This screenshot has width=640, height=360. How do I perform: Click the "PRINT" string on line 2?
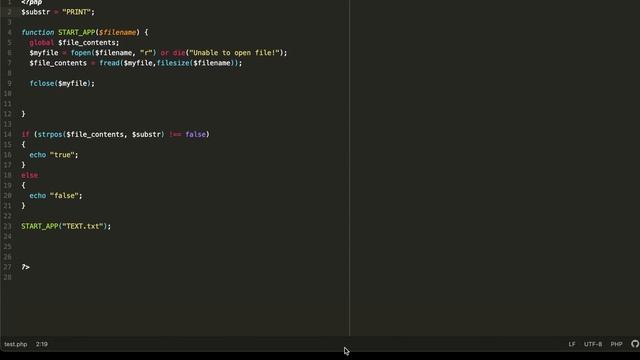[76, 12]
